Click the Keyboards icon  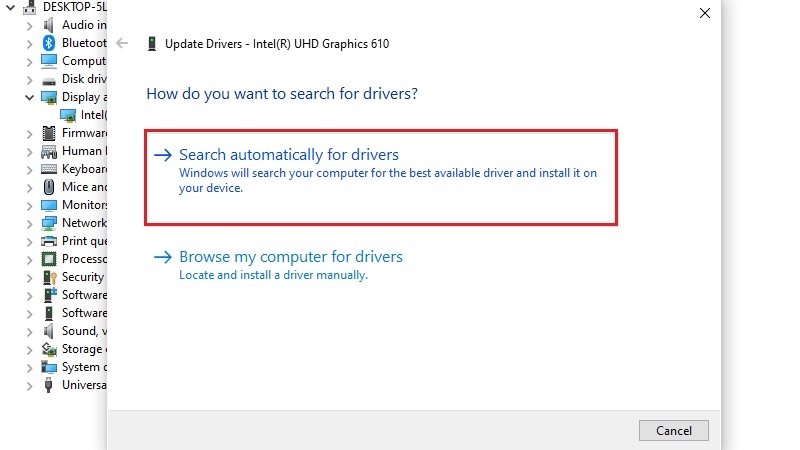click(x=49, y=169)
